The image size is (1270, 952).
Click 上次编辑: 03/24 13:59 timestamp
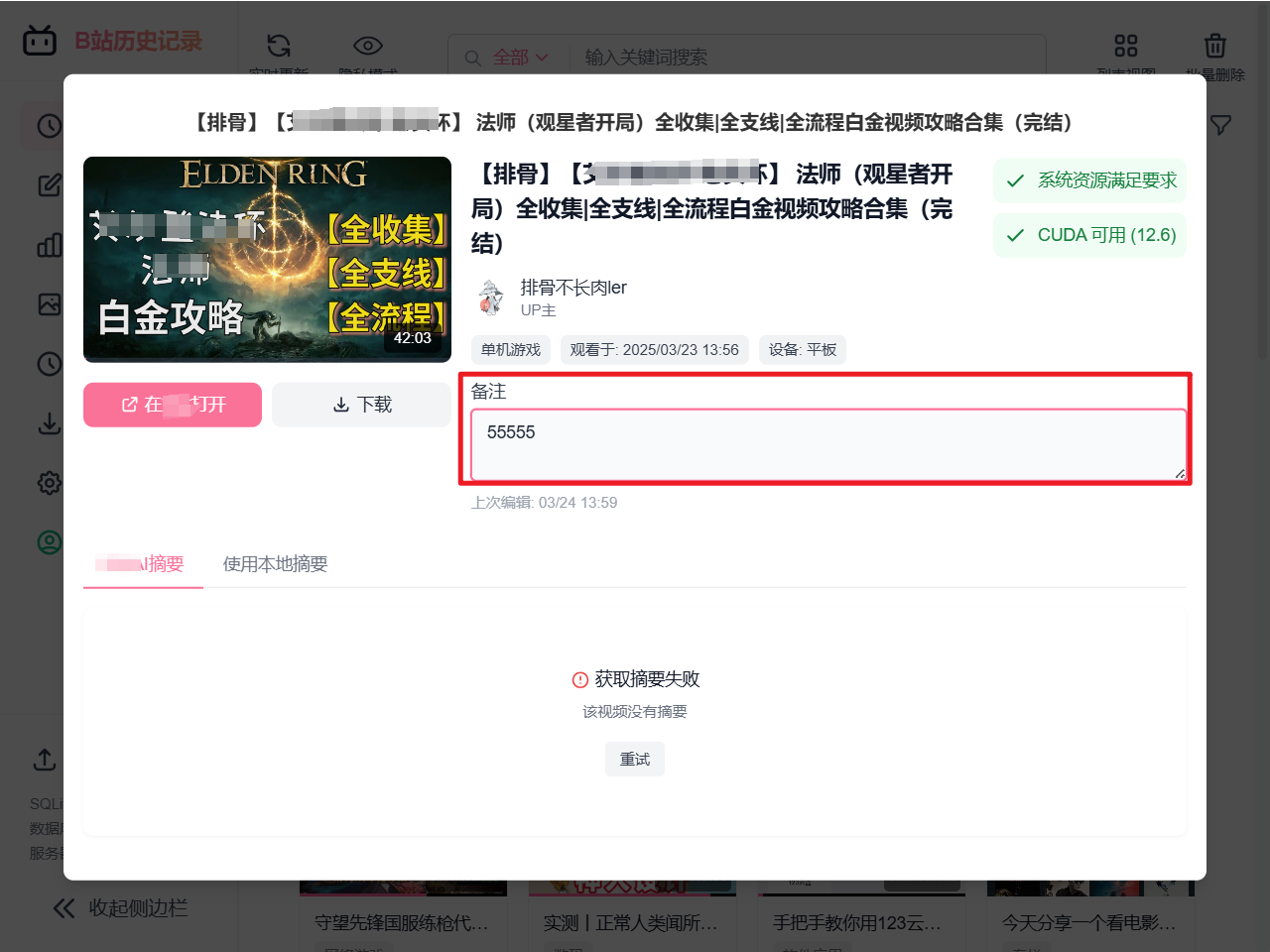point(544,503)
